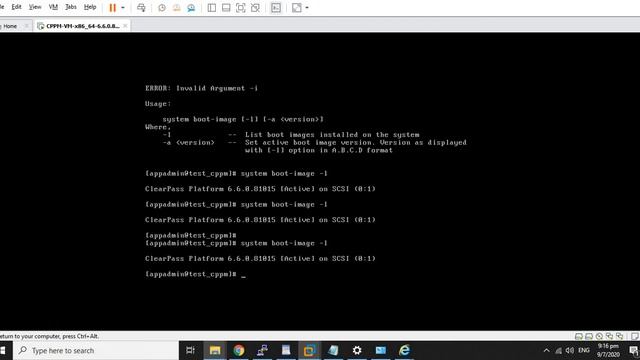Click 'List boot images installed on the system' text
Viewport: 640px width, 360px height.
click(x=332, y=135)
